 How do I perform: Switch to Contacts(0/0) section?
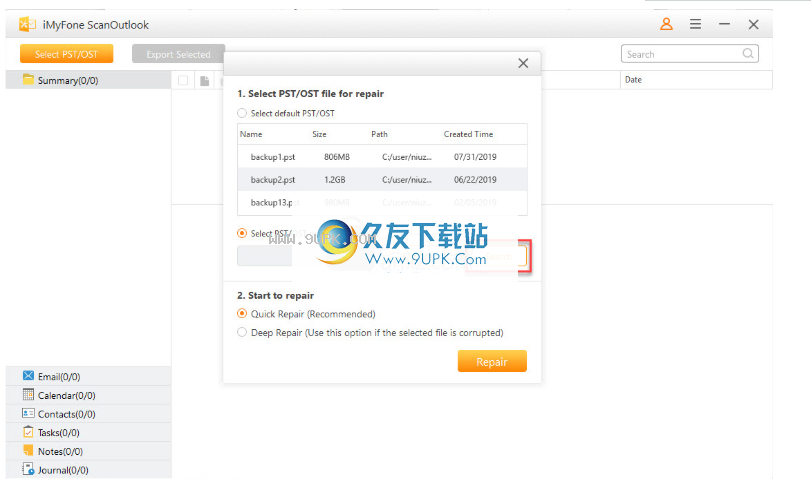pos(88,414)
